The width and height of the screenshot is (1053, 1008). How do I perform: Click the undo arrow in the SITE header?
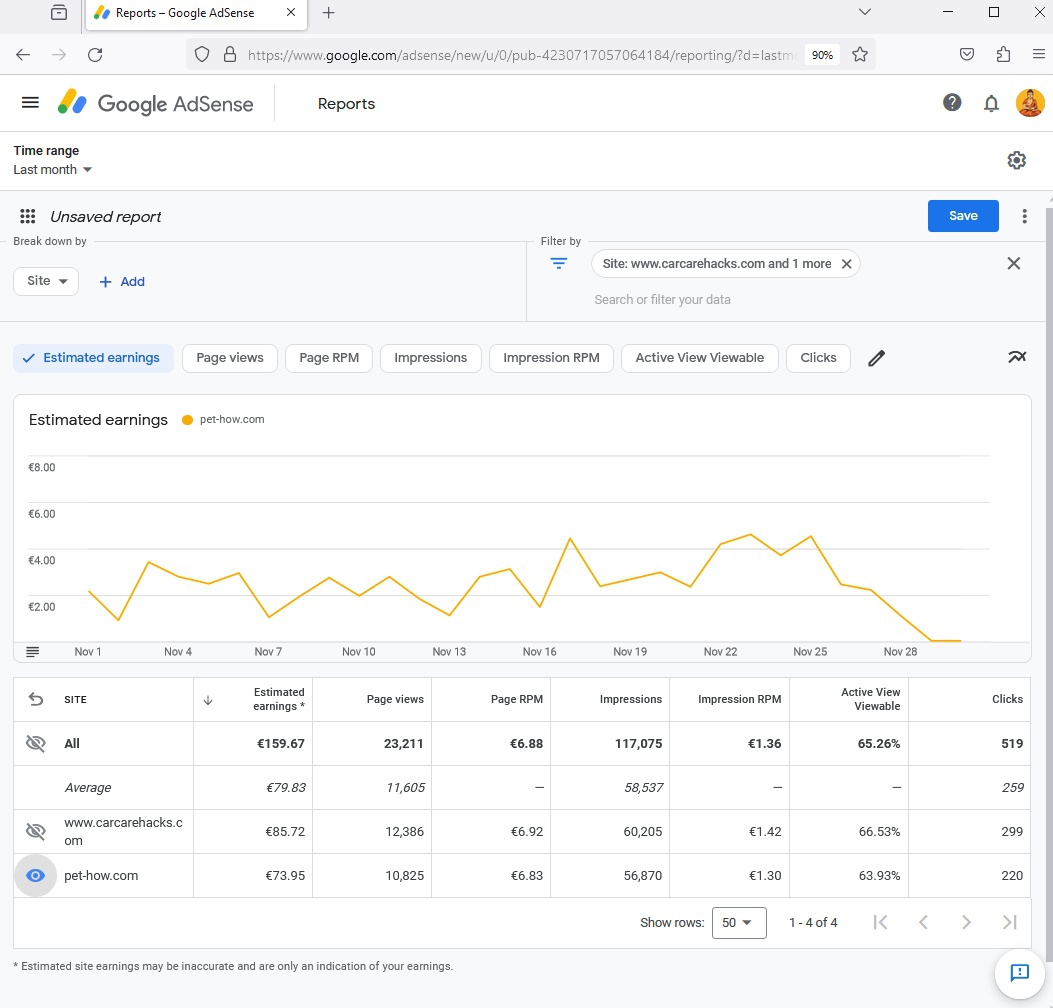tap(36, 699)
